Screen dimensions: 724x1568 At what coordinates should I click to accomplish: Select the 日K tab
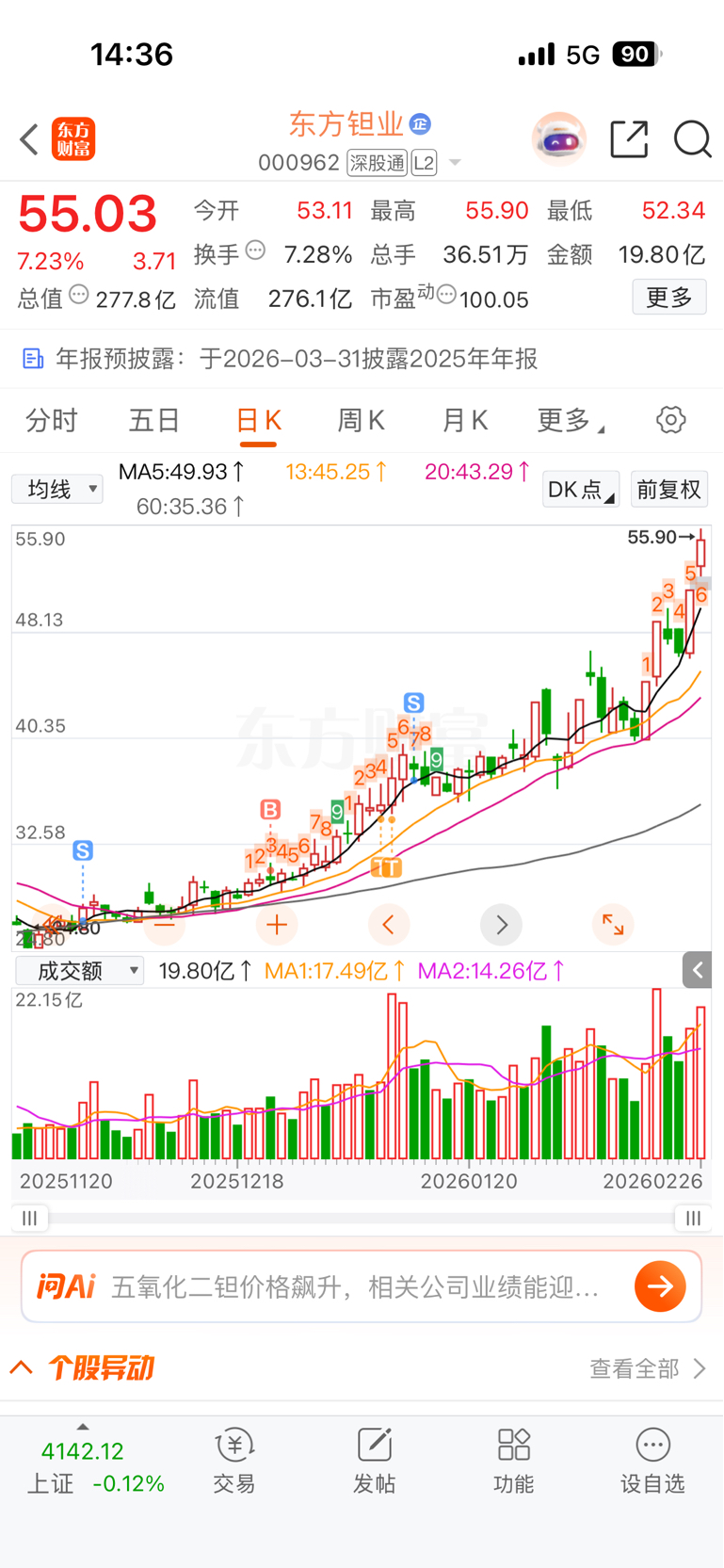click(258, 420)
